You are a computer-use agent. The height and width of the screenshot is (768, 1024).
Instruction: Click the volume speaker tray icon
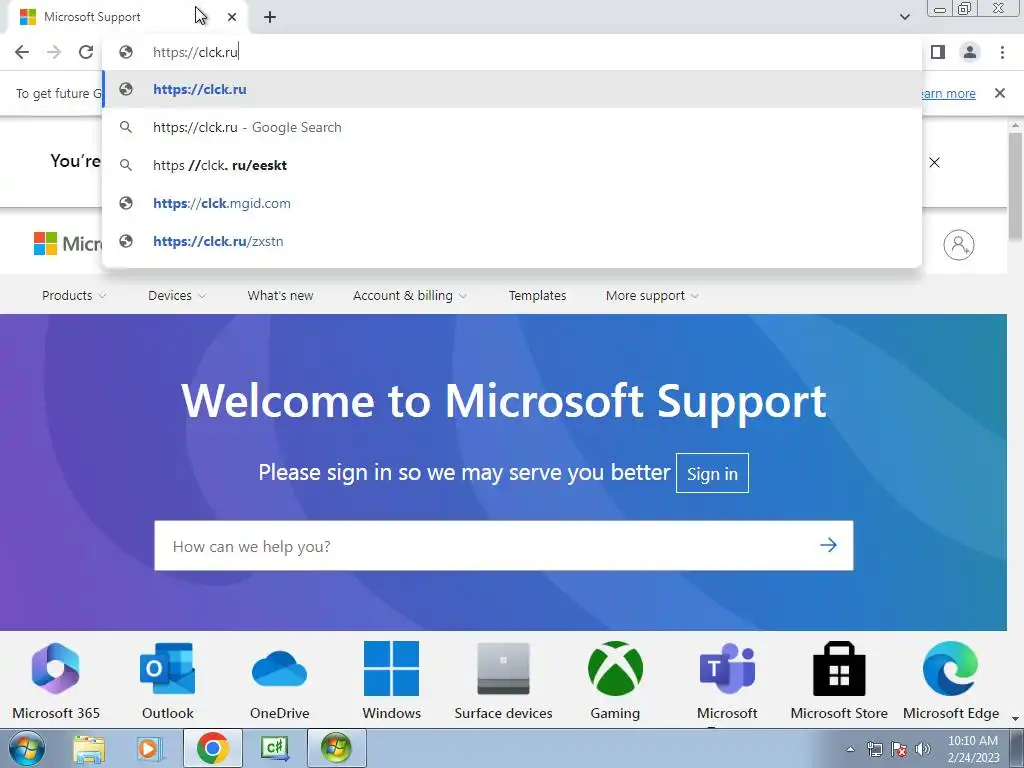tap(923, 749)
